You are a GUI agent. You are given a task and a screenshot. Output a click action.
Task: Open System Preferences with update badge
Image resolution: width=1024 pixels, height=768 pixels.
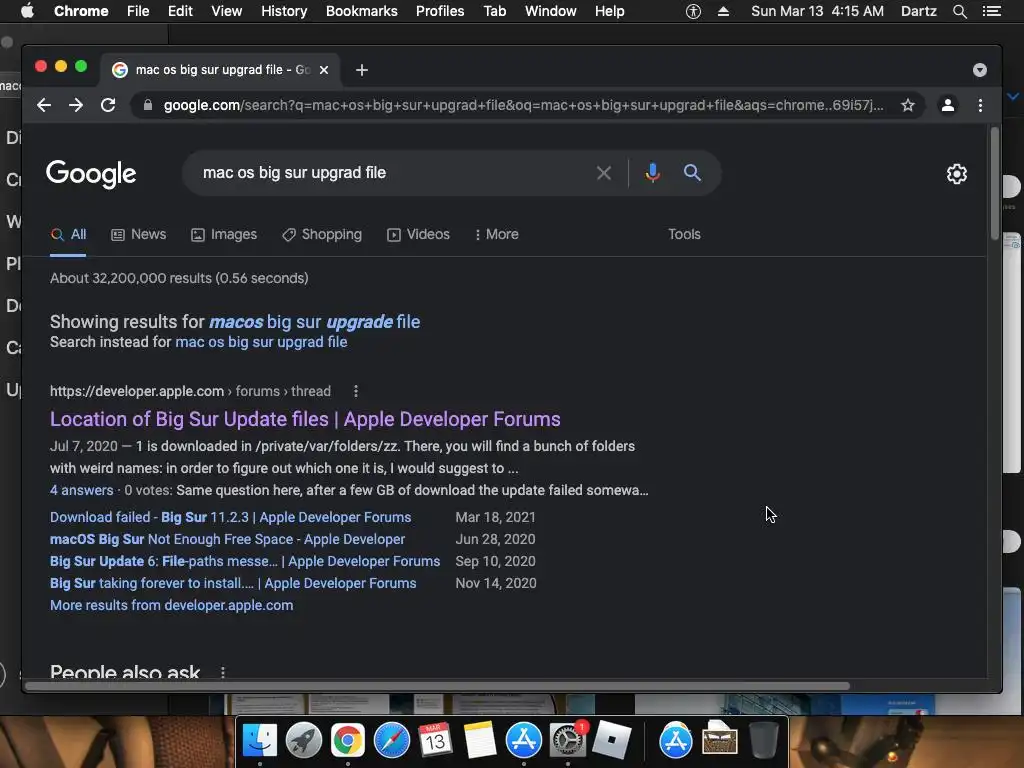coord(568,741)
